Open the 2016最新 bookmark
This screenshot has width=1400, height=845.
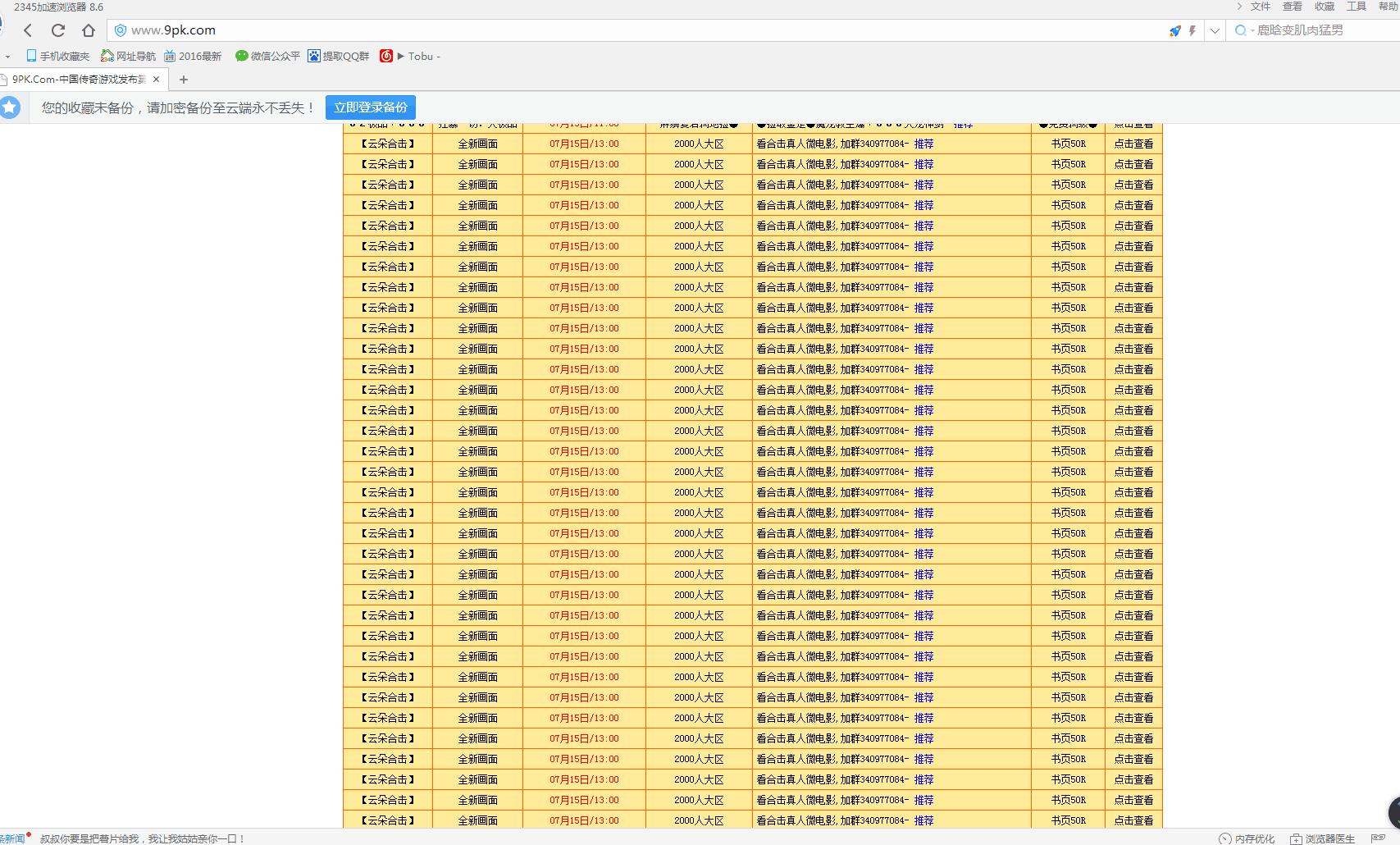[x=193, y=56]
